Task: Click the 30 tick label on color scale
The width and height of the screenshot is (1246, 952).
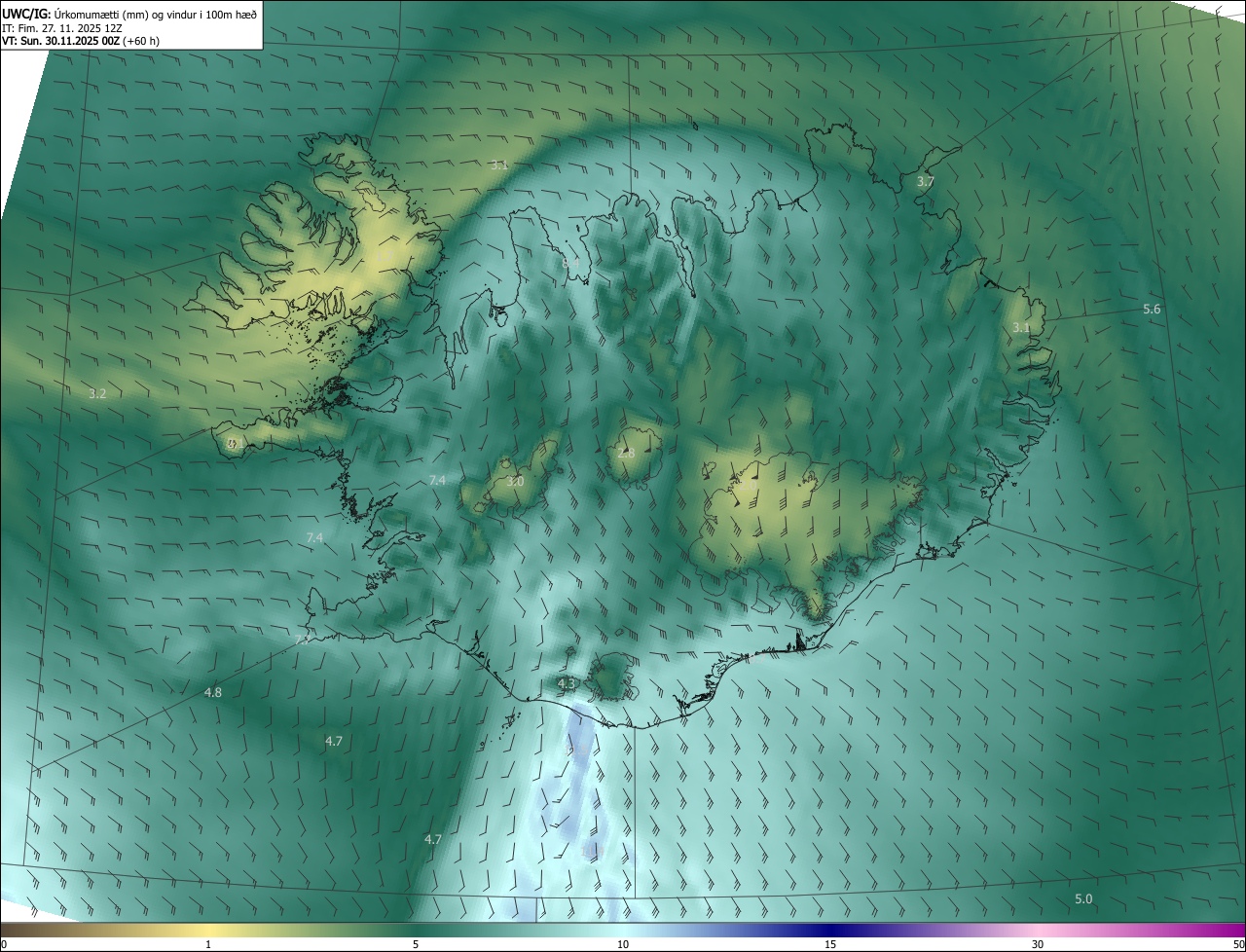Action: (x=1038, y=944)
